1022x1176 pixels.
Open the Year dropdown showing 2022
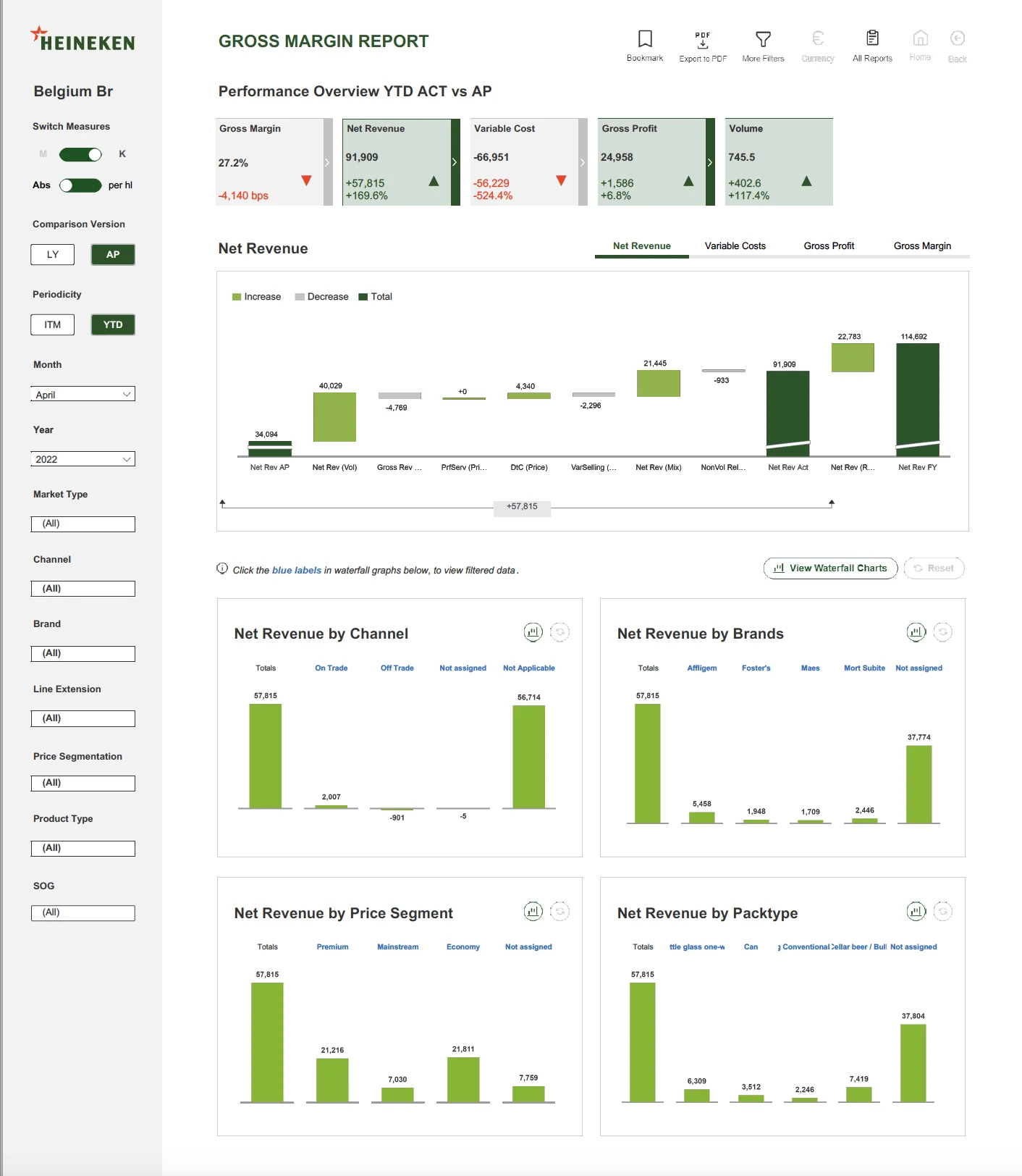pyautogui.click(x=83, y=459)
